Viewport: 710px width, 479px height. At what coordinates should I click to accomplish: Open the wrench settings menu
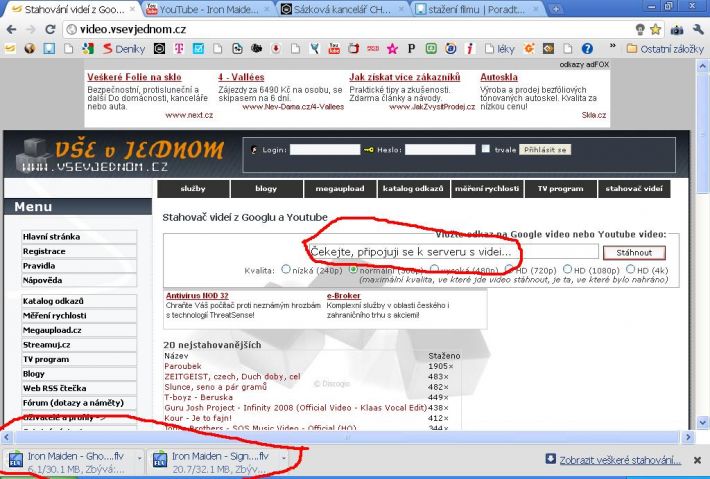(x=698, y=30)
